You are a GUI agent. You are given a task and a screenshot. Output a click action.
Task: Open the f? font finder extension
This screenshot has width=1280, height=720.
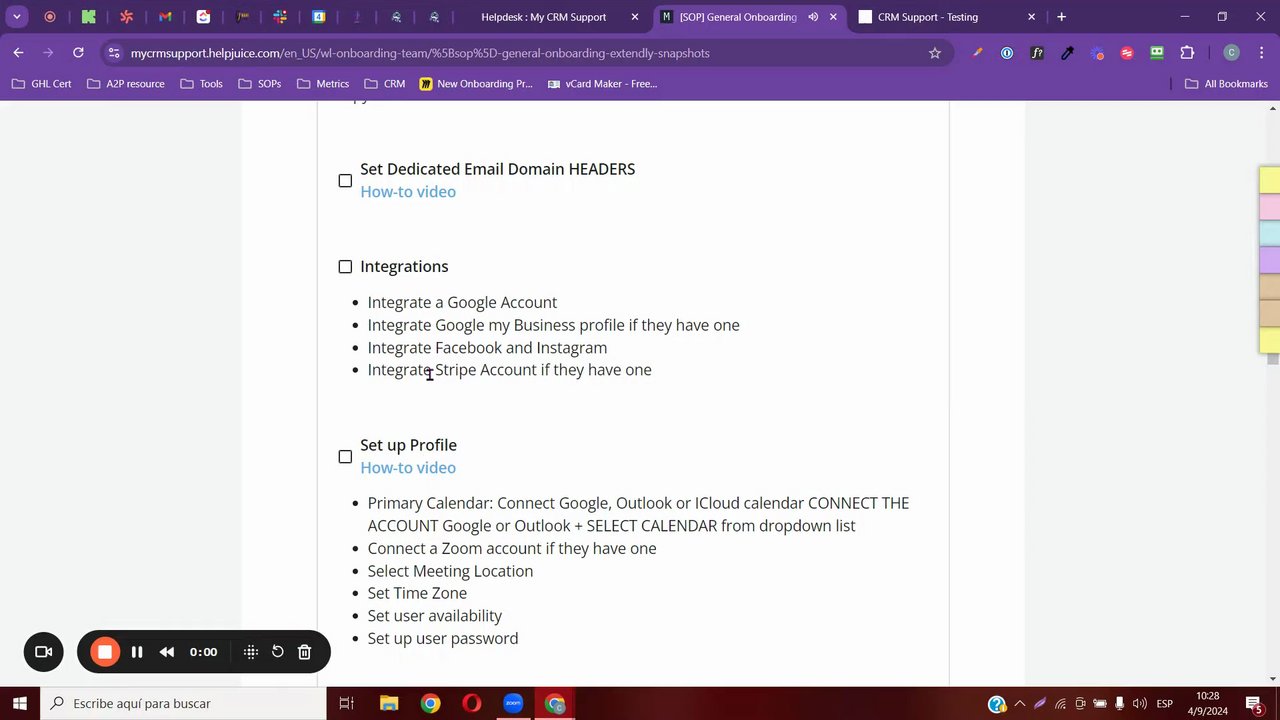[x=1037, y=53]
